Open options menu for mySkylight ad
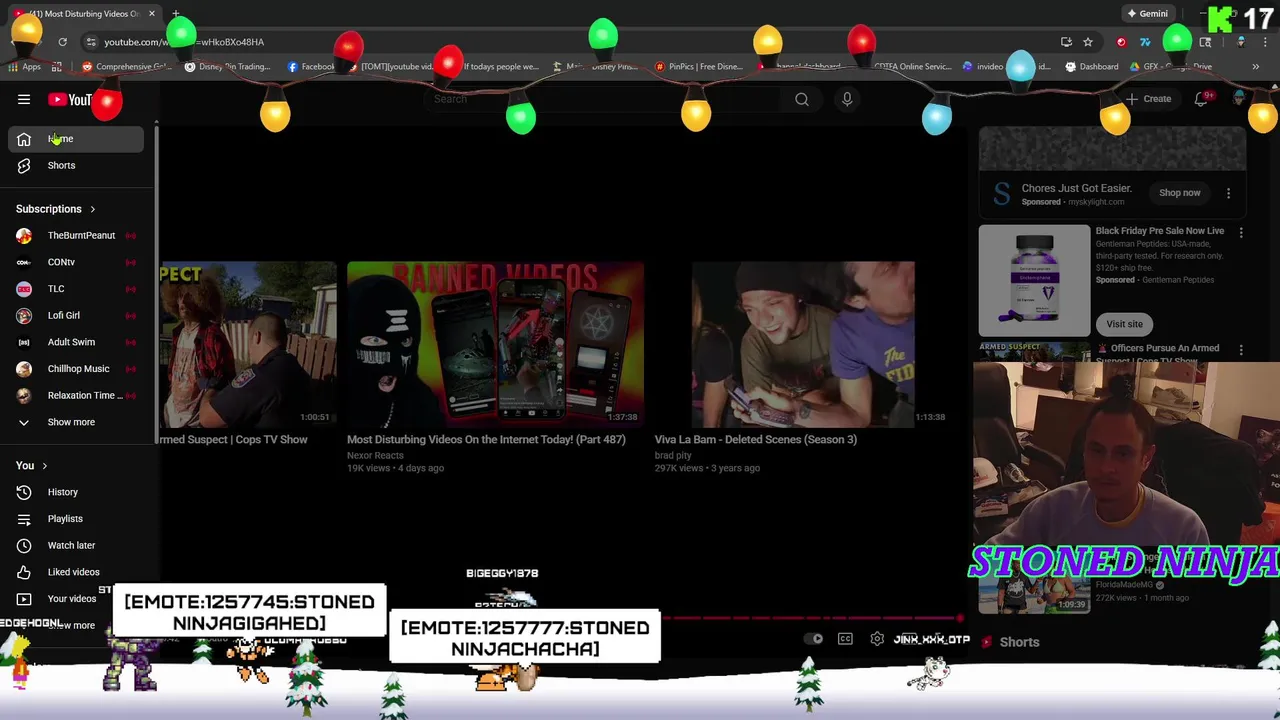The image size is (1280, 720). coord(1228,193)
